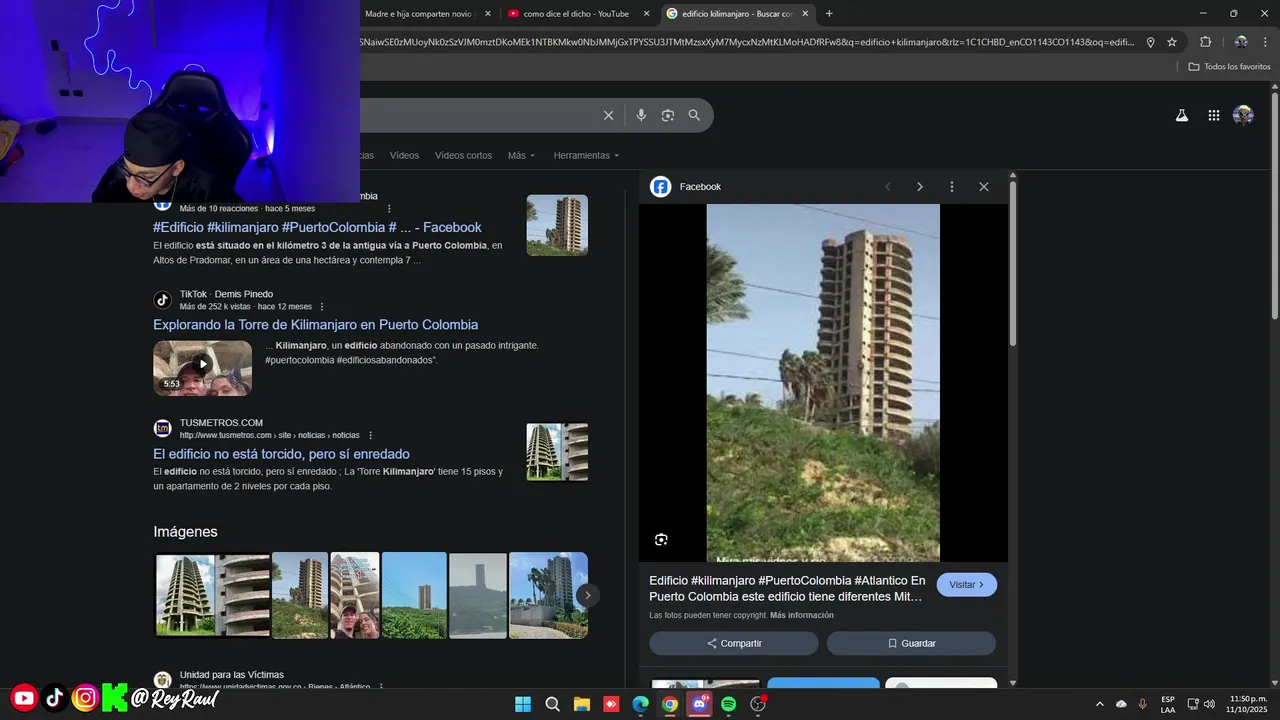This screenshot has height=720, width=1280.
Task: Select the Vídeos cortos search tab
Action: (x=463, y=156)
